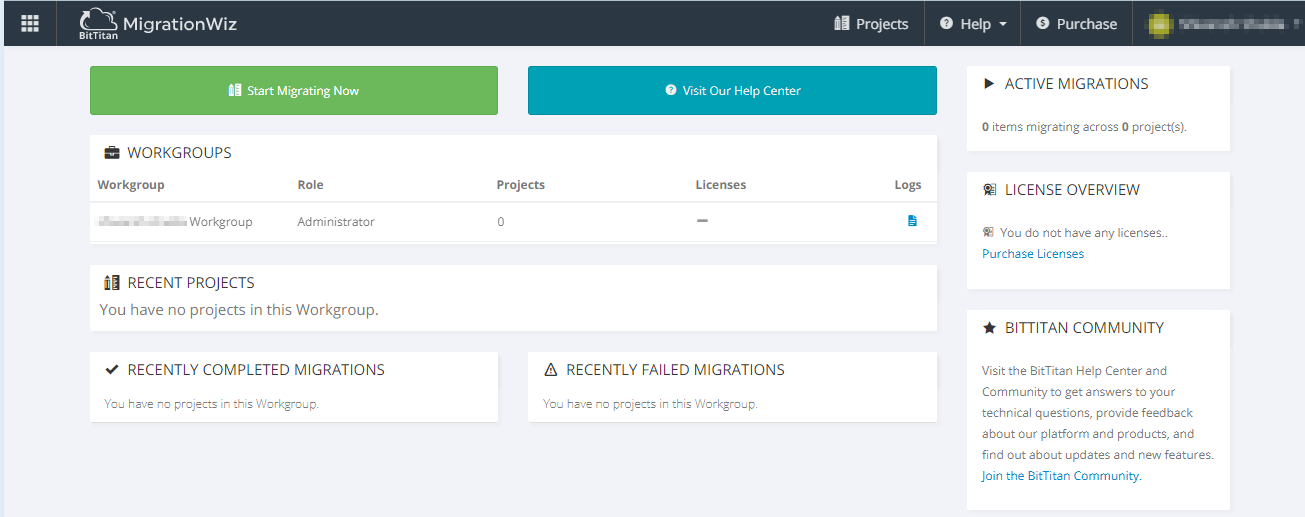Expand the Help dropdown menu
Viewport: 1305px width, 517px height.
point(973,24)
